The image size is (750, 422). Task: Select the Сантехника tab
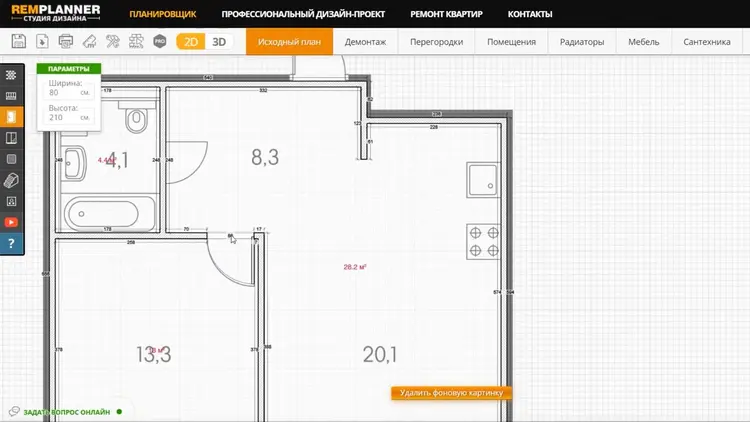[706, 42]
